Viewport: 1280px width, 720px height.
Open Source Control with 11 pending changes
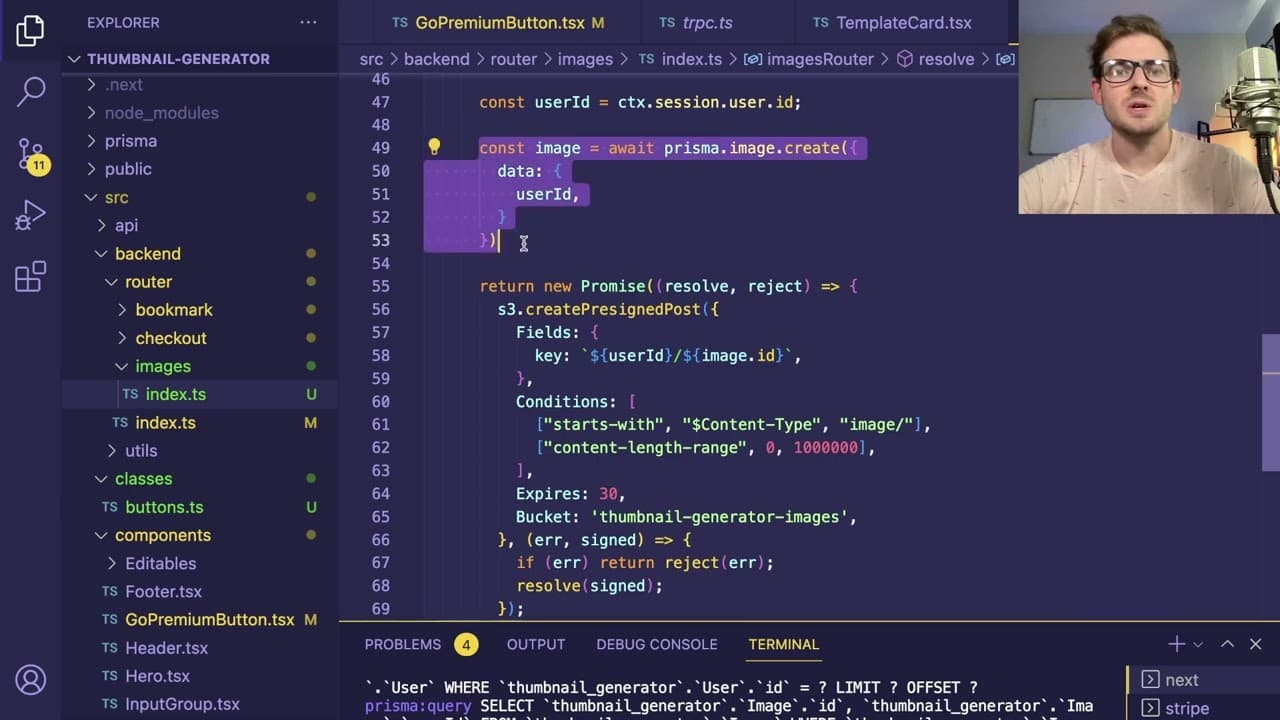point(31,155)
